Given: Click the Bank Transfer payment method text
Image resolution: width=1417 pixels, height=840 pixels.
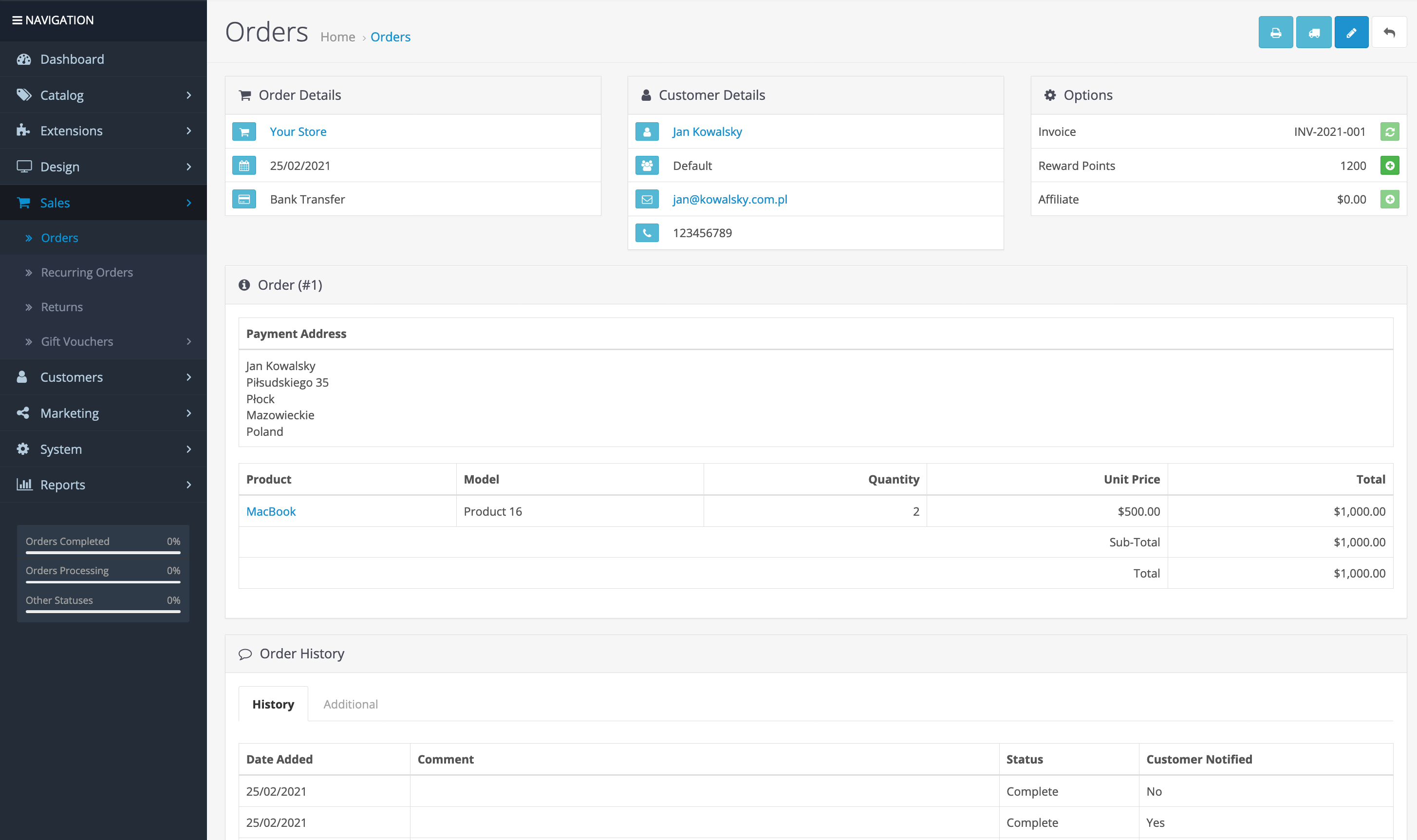Looking at the screenshot, I should (x=307, y=199).
